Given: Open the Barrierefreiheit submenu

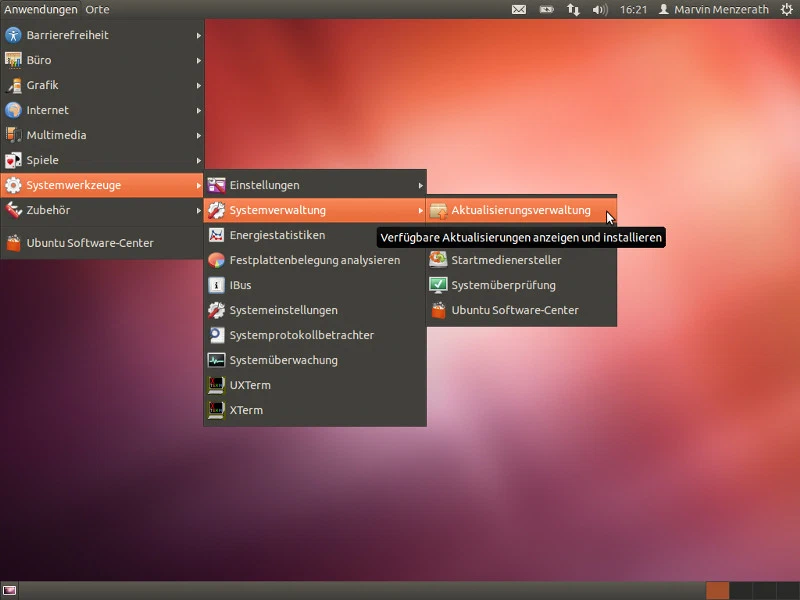Looking at the screenshot, I should coord(102,35).
